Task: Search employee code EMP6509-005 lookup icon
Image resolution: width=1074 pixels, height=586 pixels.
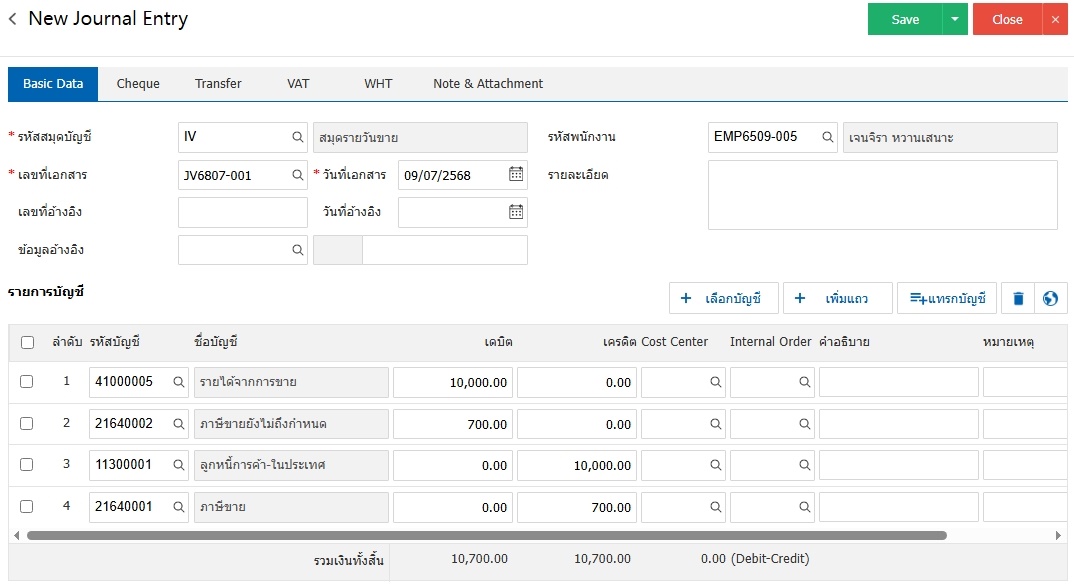Action: pyautogui.click(x=827, y=137)
